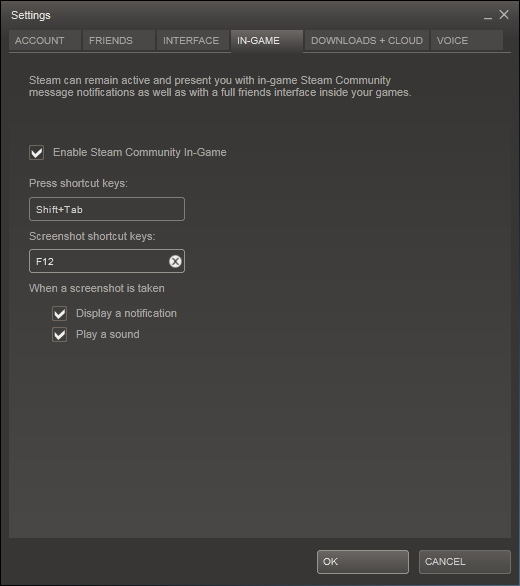The width and height of the screenshot is (520, 586).
Task: Uncheck Display a notification option
Action: 59,313
